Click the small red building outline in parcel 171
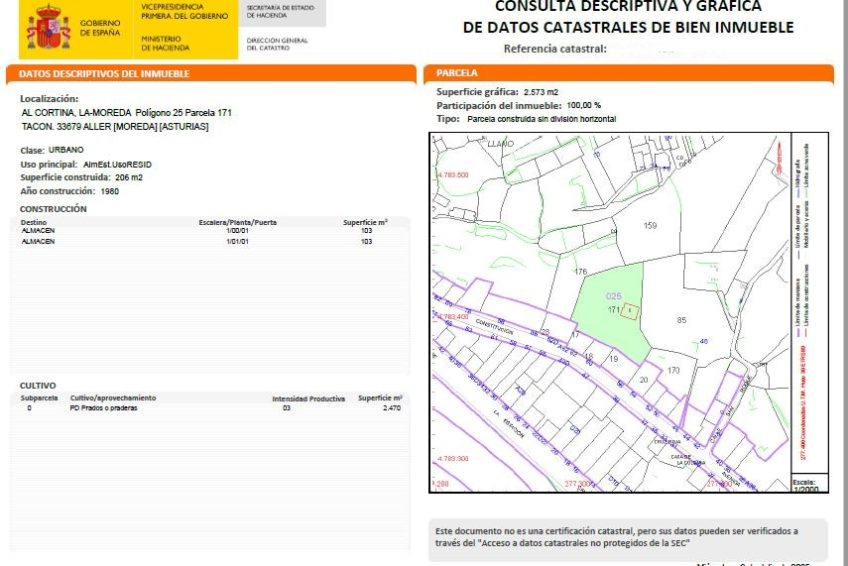Image resolution: width=848 pixels, height=566 pixels. click(x=630, y=312)
